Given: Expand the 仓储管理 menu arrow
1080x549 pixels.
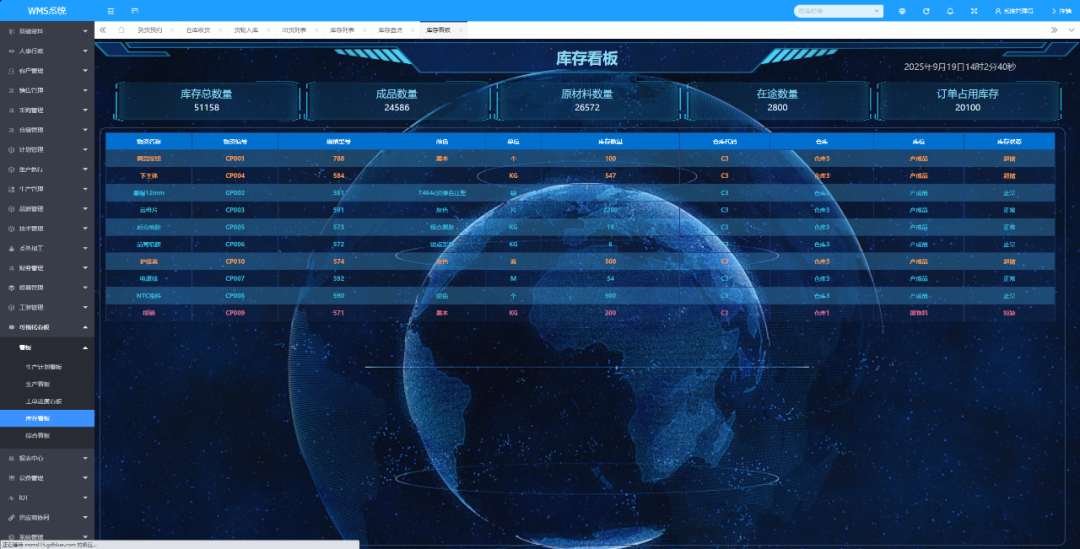Looking at the screenshot, I should point(85,130).
